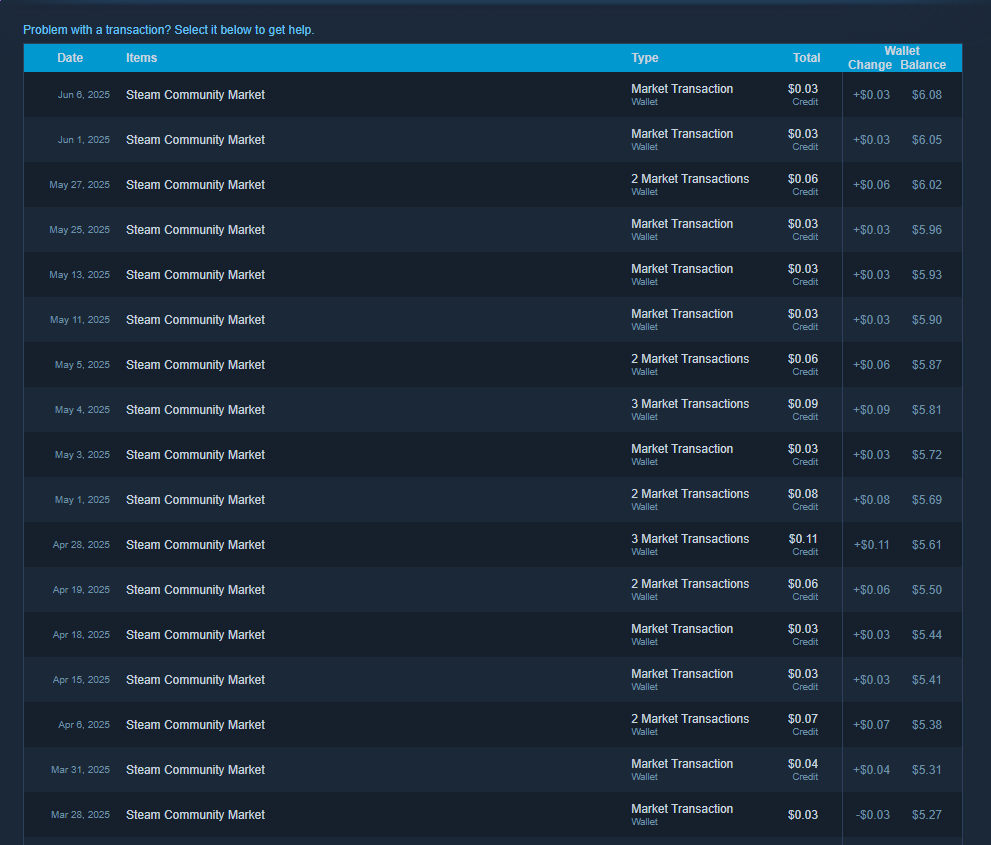The width and height of the screenshot is (991, 845).
Task: Click the $0.04 total amount
Action: point(803,763)
